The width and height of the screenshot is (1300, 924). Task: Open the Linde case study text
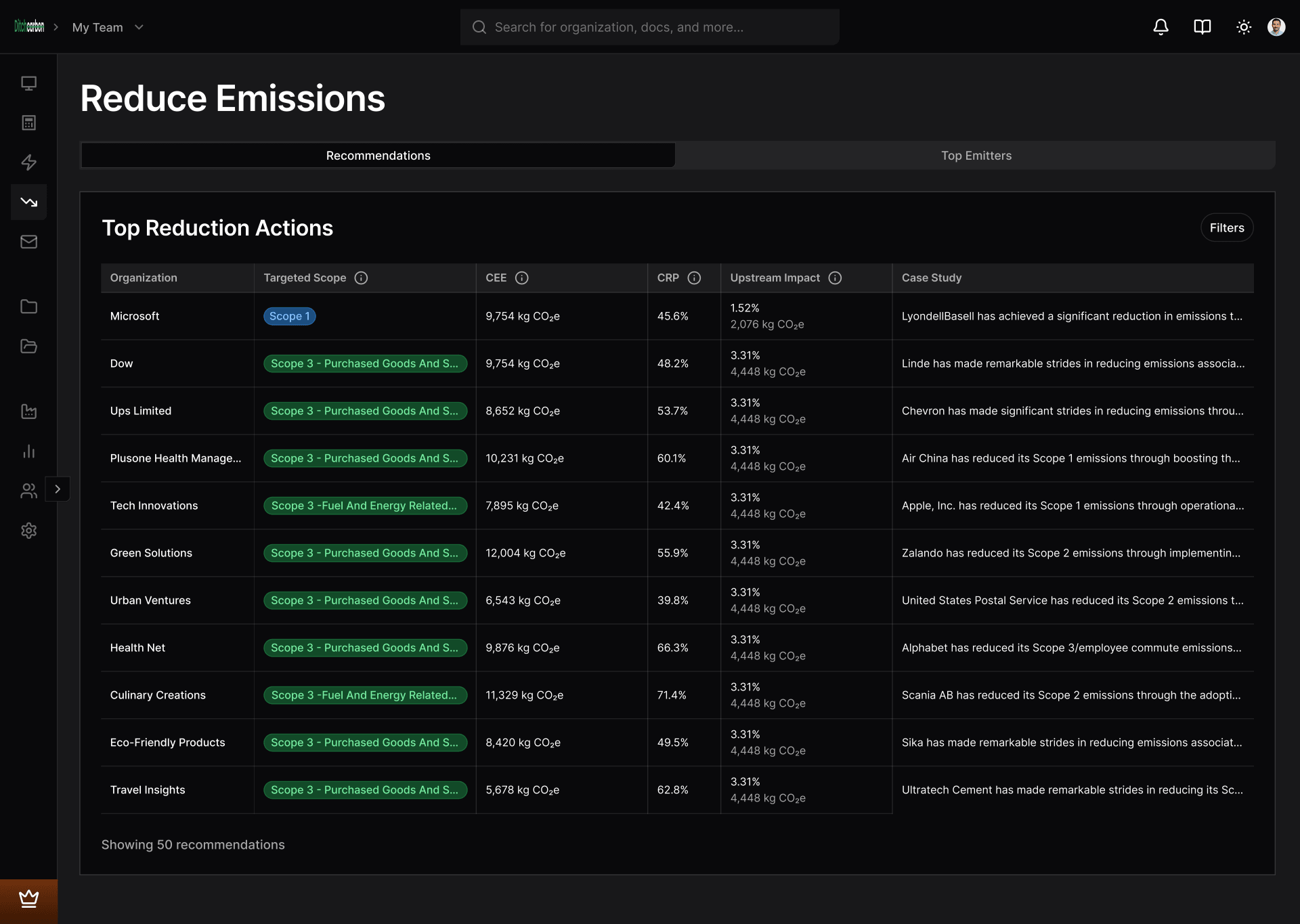[1073, 364]
